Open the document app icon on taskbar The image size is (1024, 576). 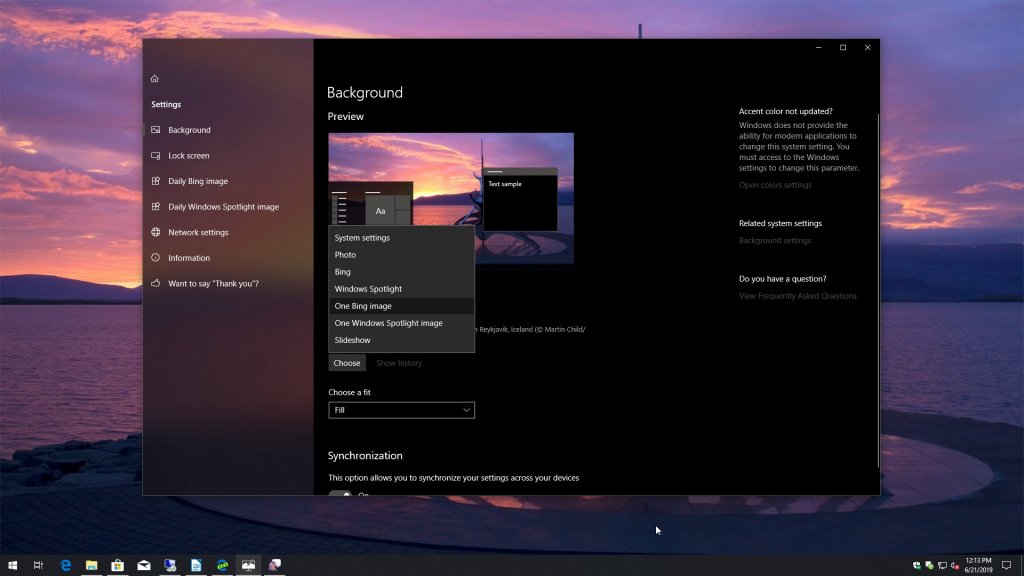coord(196,565)
